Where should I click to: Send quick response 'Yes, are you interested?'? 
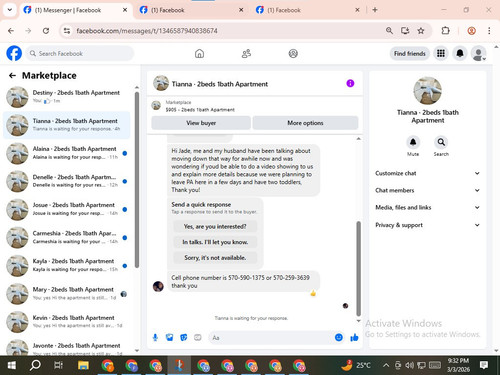tap(215, 227)
